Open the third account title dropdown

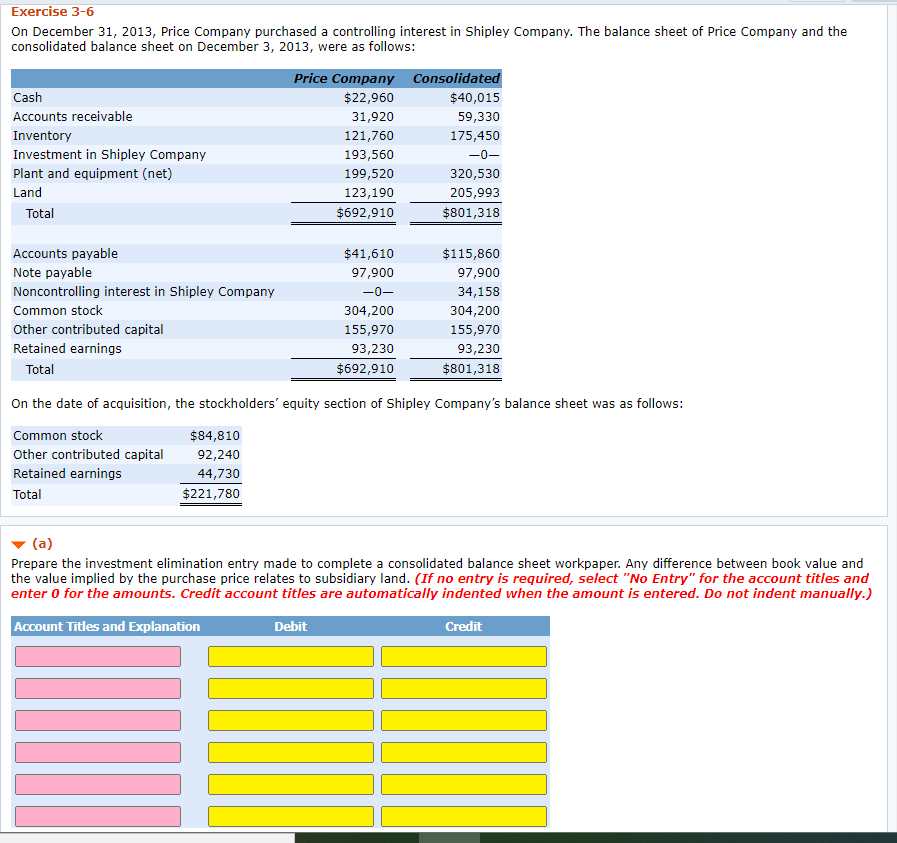pyautogui.click(x=98, y=720)
